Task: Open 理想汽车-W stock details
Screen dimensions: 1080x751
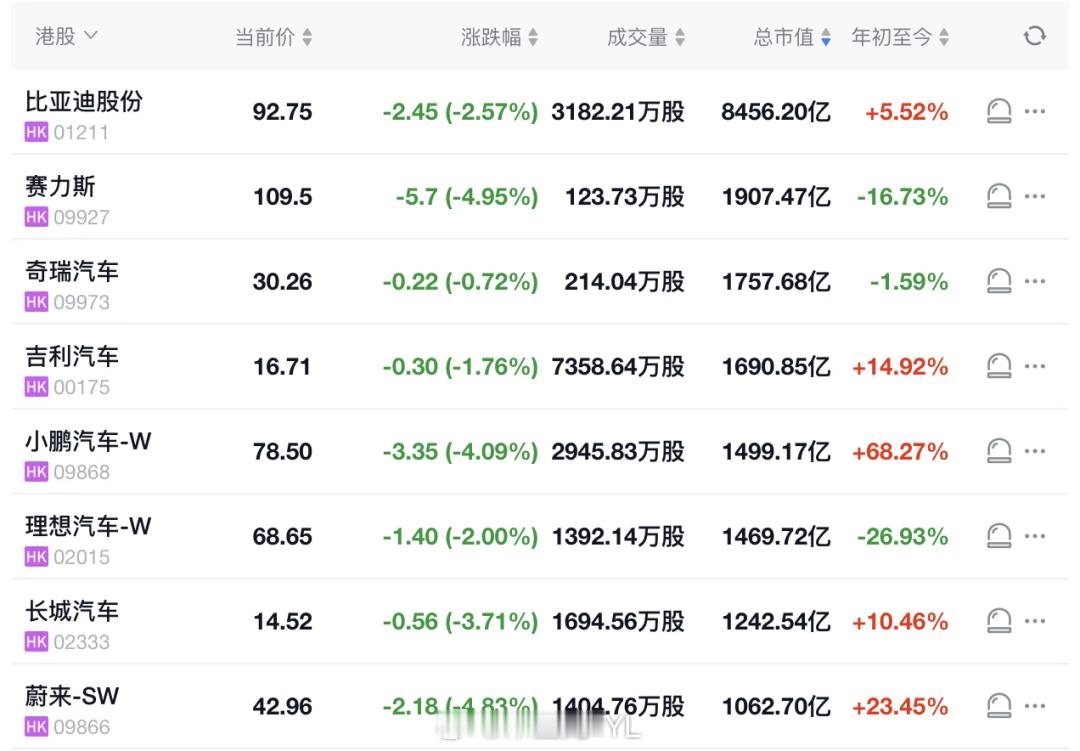Action: coord(88,526)
